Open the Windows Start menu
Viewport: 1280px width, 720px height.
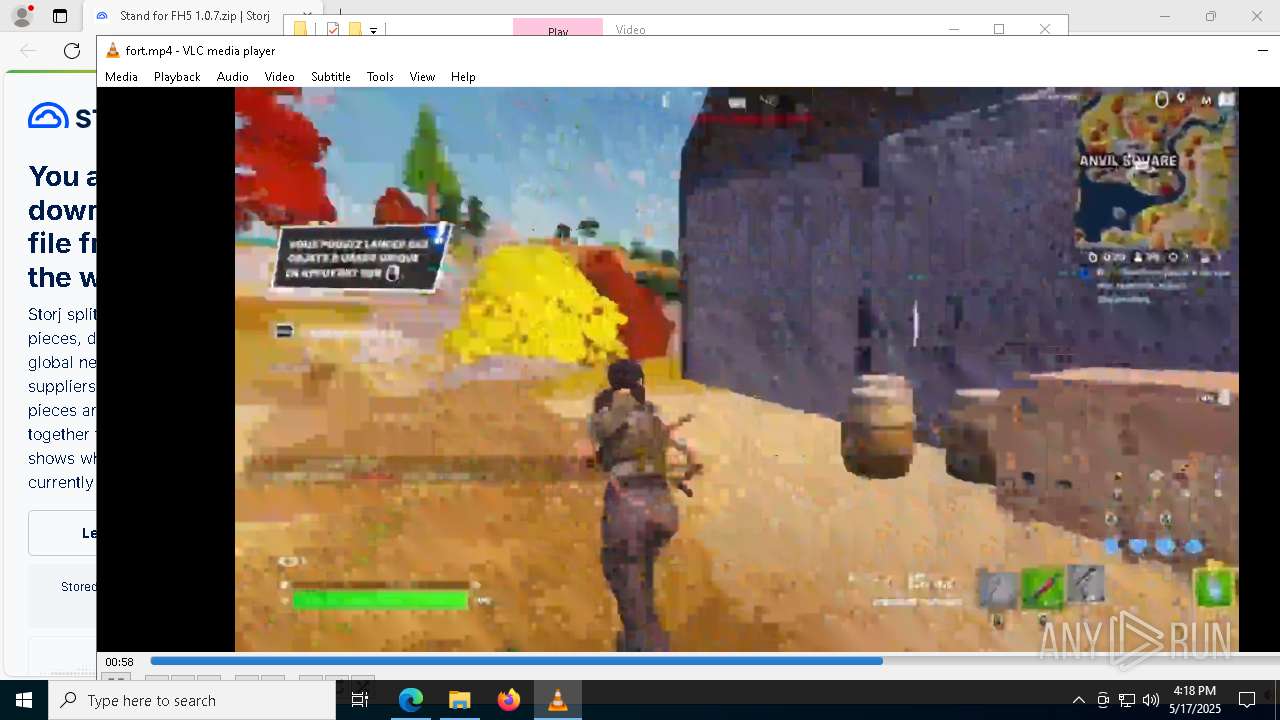click(x=24, y=700)
